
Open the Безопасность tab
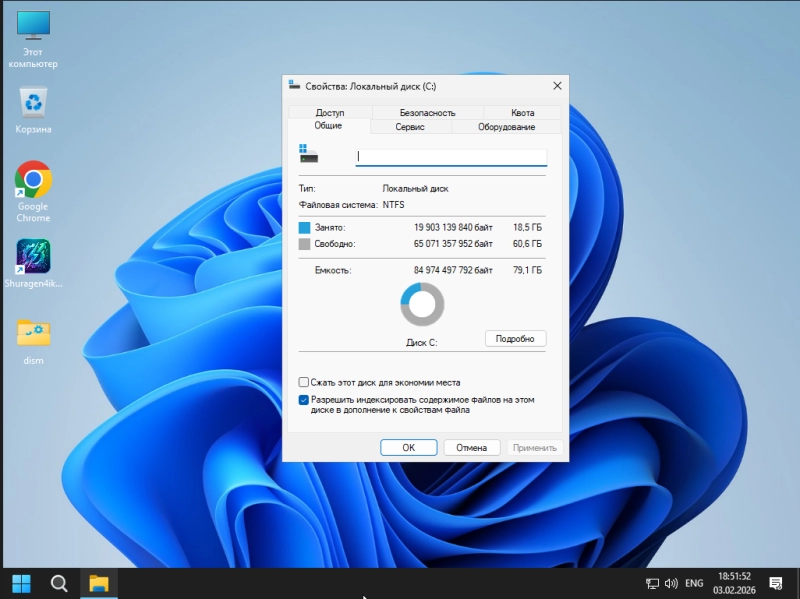(x=427, y=113)
